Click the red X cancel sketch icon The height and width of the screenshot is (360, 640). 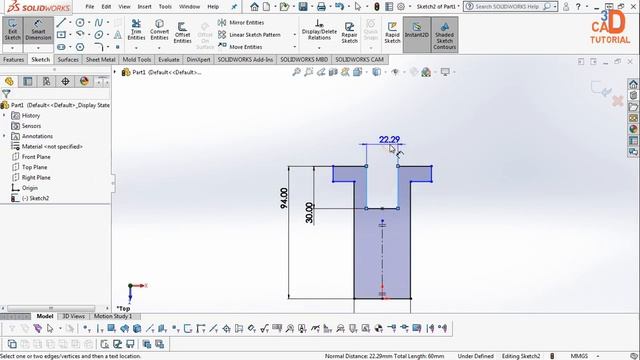point(618,100)
